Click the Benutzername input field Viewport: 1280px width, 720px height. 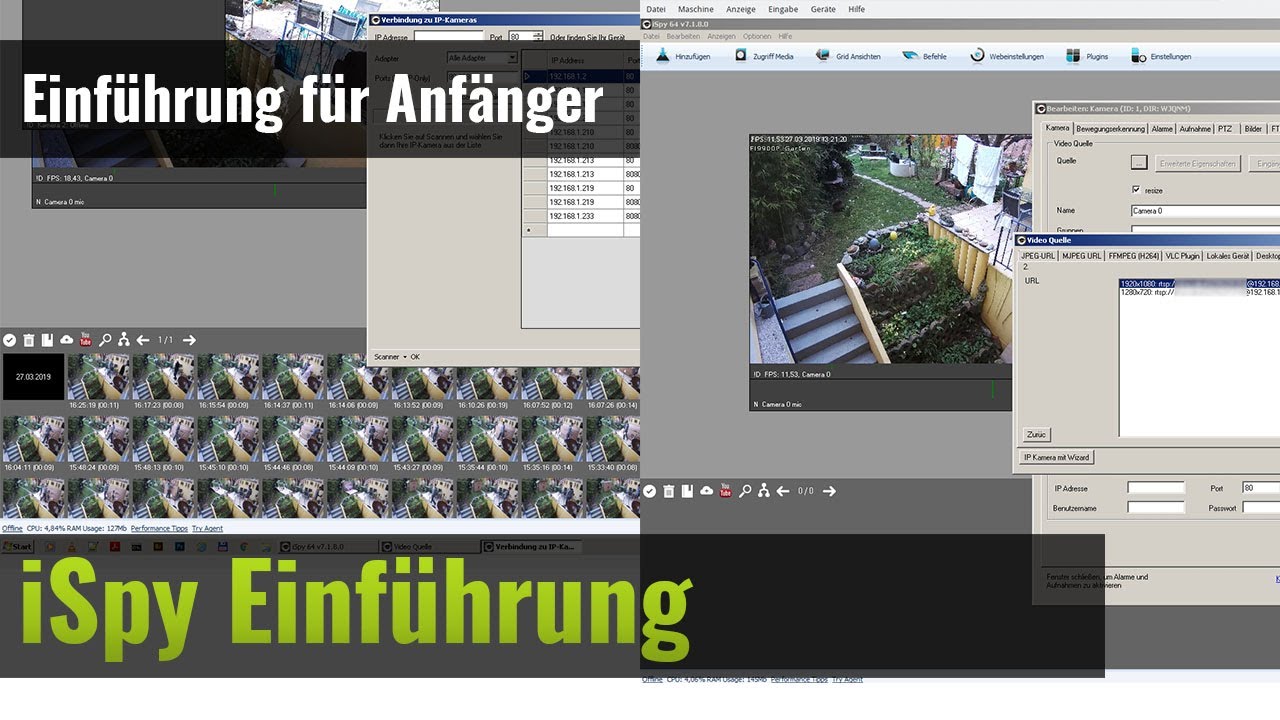(x=1156, y=508)
